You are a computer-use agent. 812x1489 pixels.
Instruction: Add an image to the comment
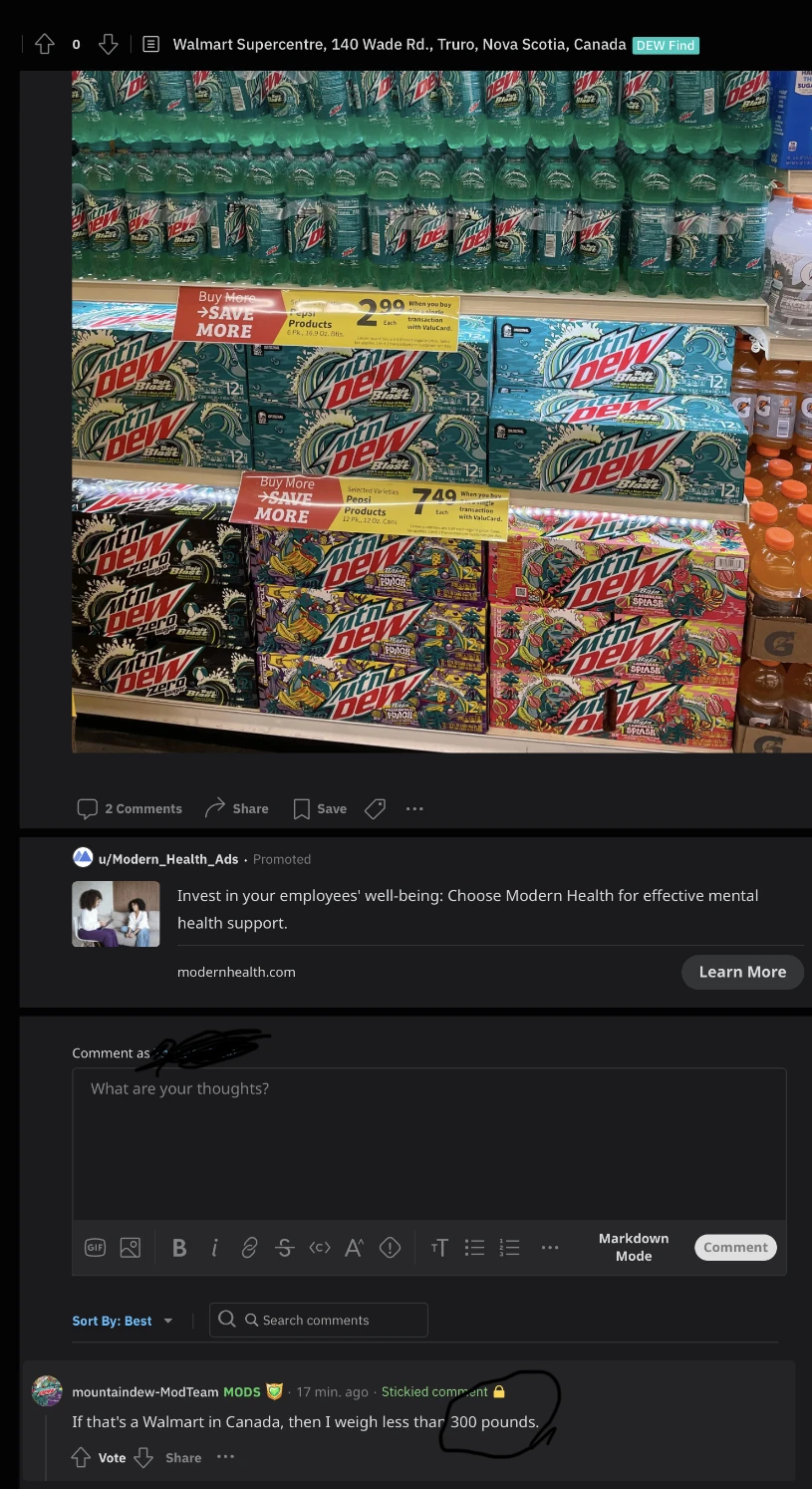click(x=130, y=1247)
